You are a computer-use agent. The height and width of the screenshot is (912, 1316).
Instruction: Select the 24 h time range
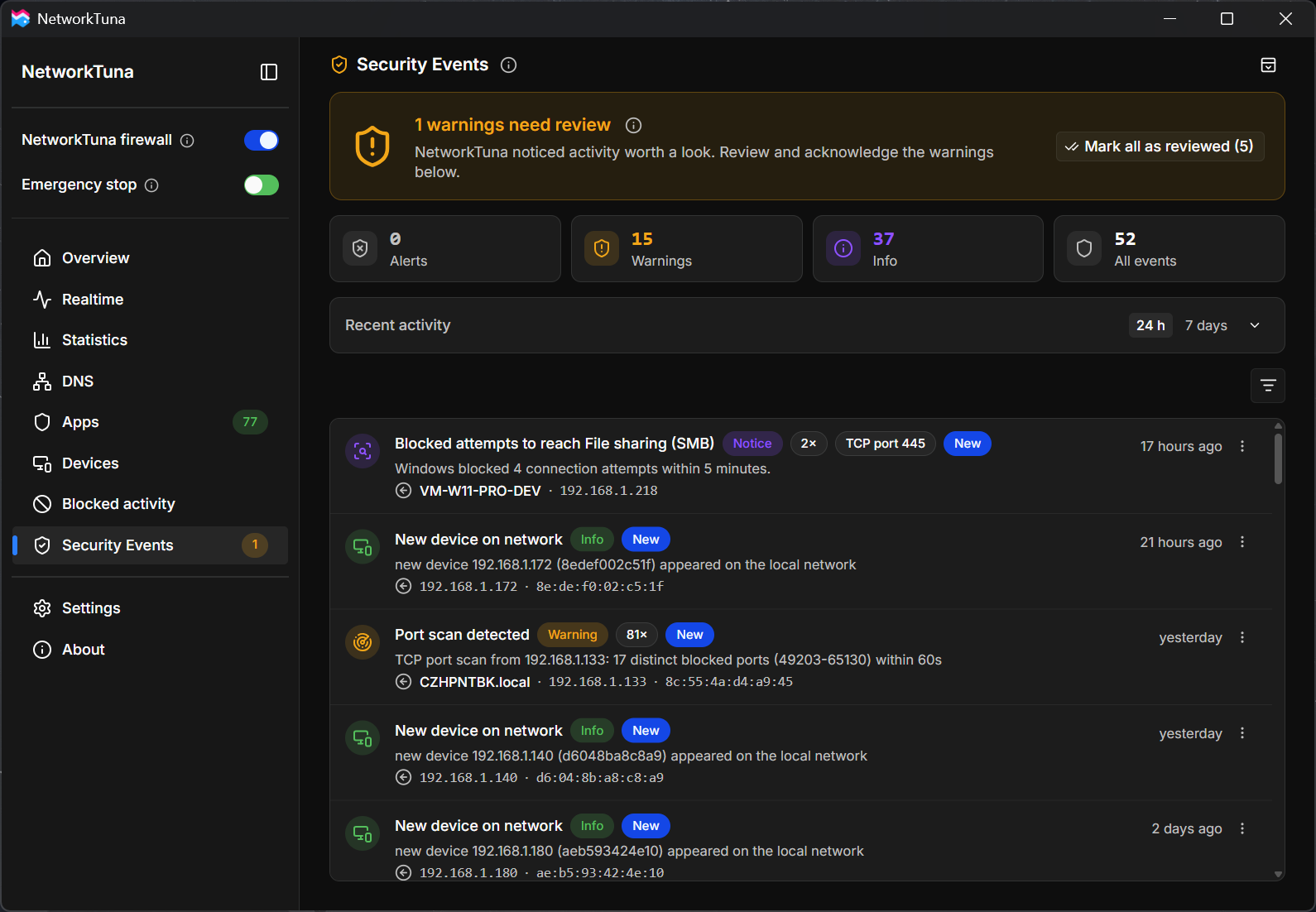[1150, 325]
